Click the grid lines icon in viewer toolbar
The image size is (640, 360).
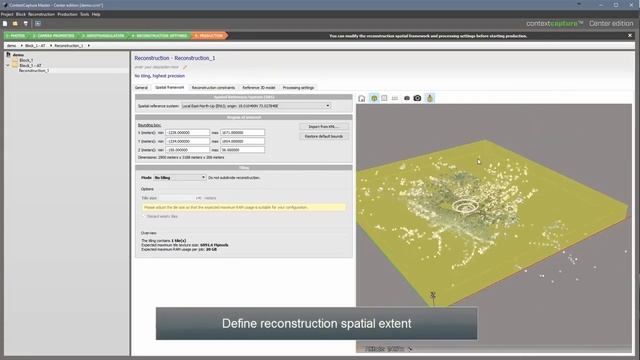[395, 98]
